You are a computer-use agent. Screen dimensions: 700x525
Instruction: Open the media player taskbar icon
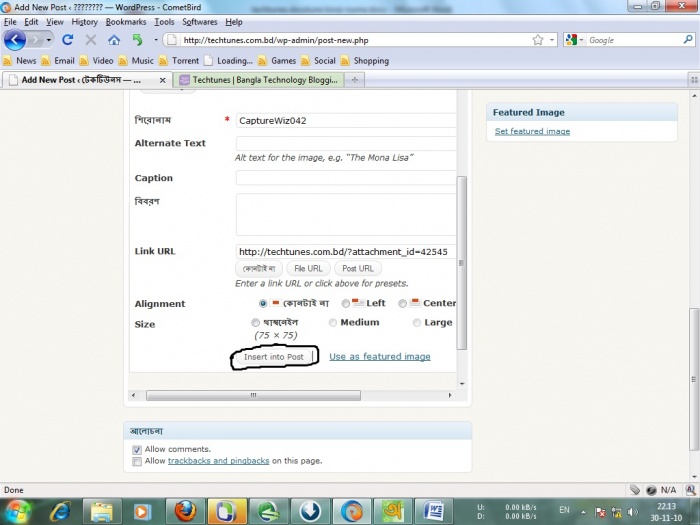(143, 512)
